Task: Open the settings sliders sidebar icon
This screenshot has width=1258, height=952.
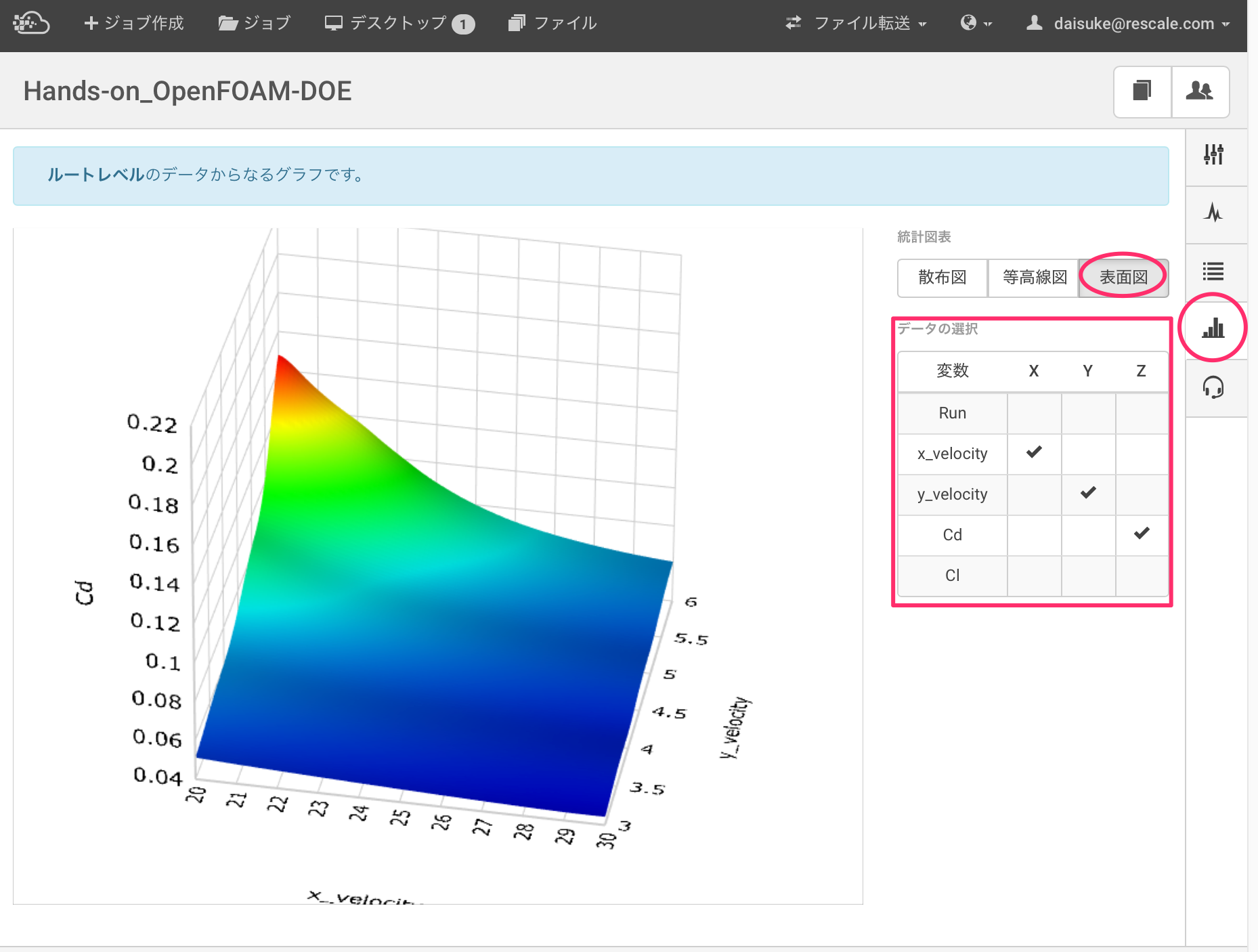Action: pos(1213,155)
